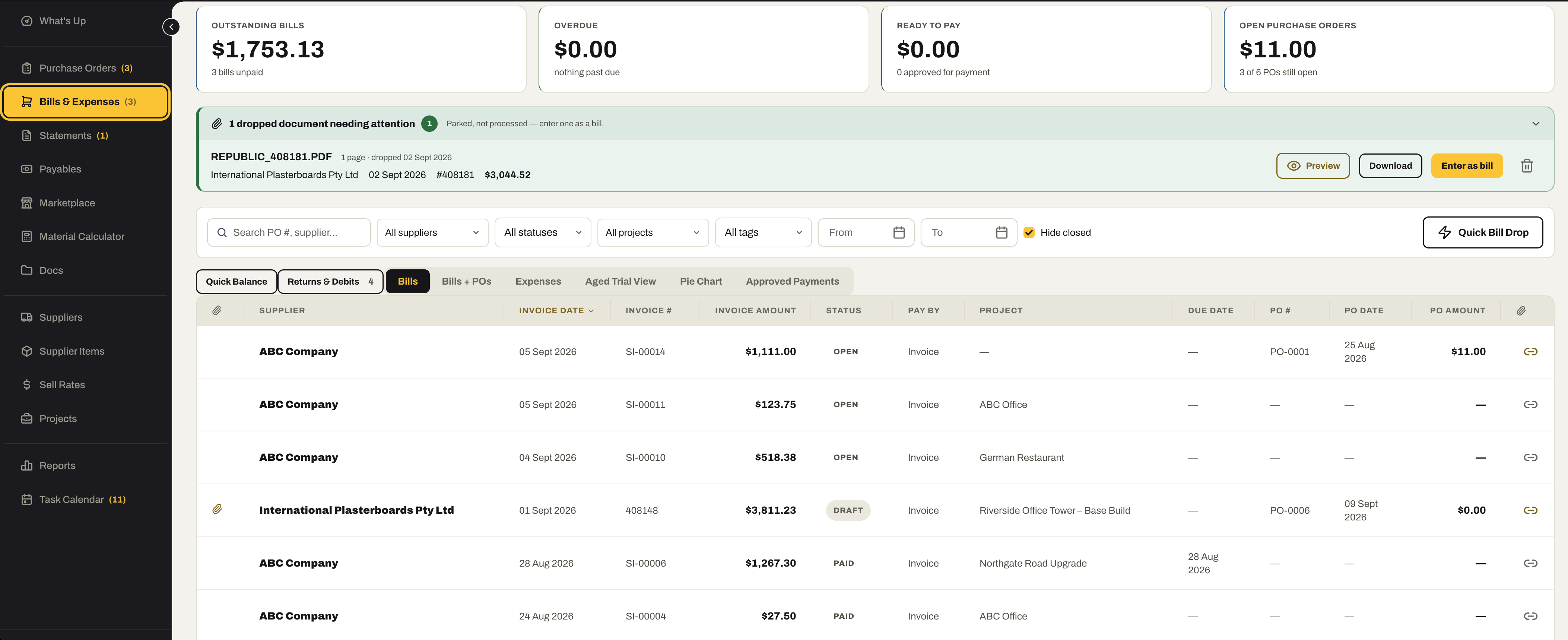Image resolution: width=1568 pixels, height=640 pixels.
Task: Open the To date calendar icon
Action: click(1002, 232)
